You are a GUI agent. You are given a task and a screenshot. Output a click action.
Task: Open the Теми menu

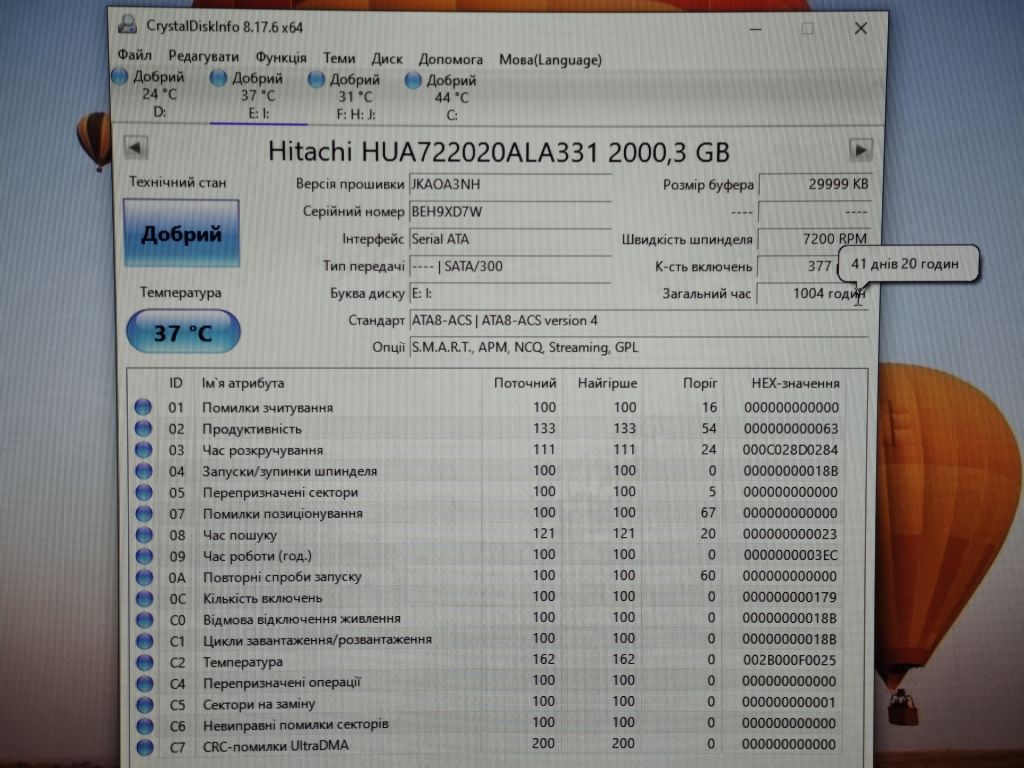click(339, 57)
